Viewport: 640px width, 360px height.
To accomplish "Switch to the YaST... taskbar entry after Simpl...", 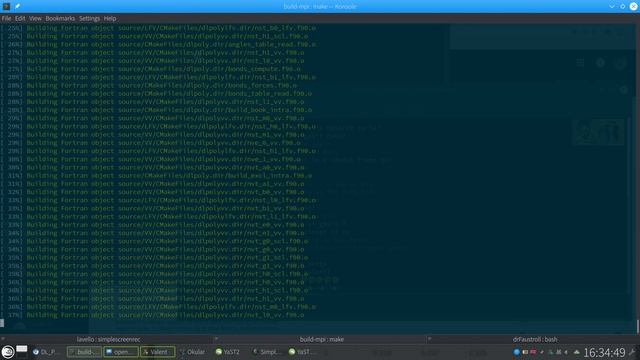I will click(302, 352).
